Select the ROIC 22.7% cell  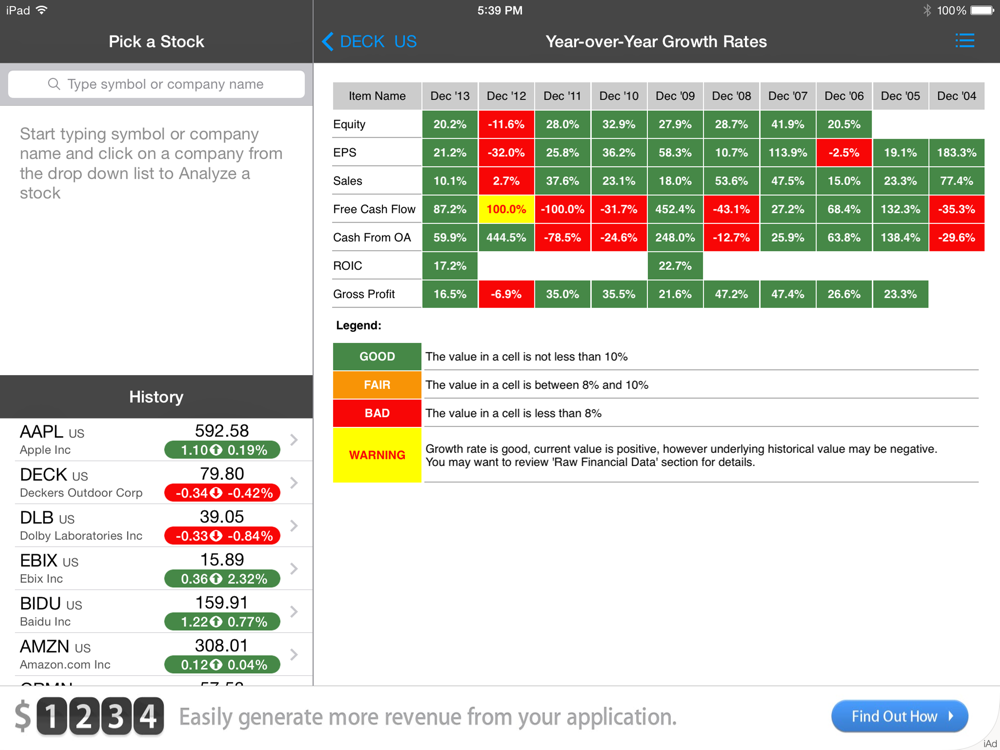(x=675, y=266)
